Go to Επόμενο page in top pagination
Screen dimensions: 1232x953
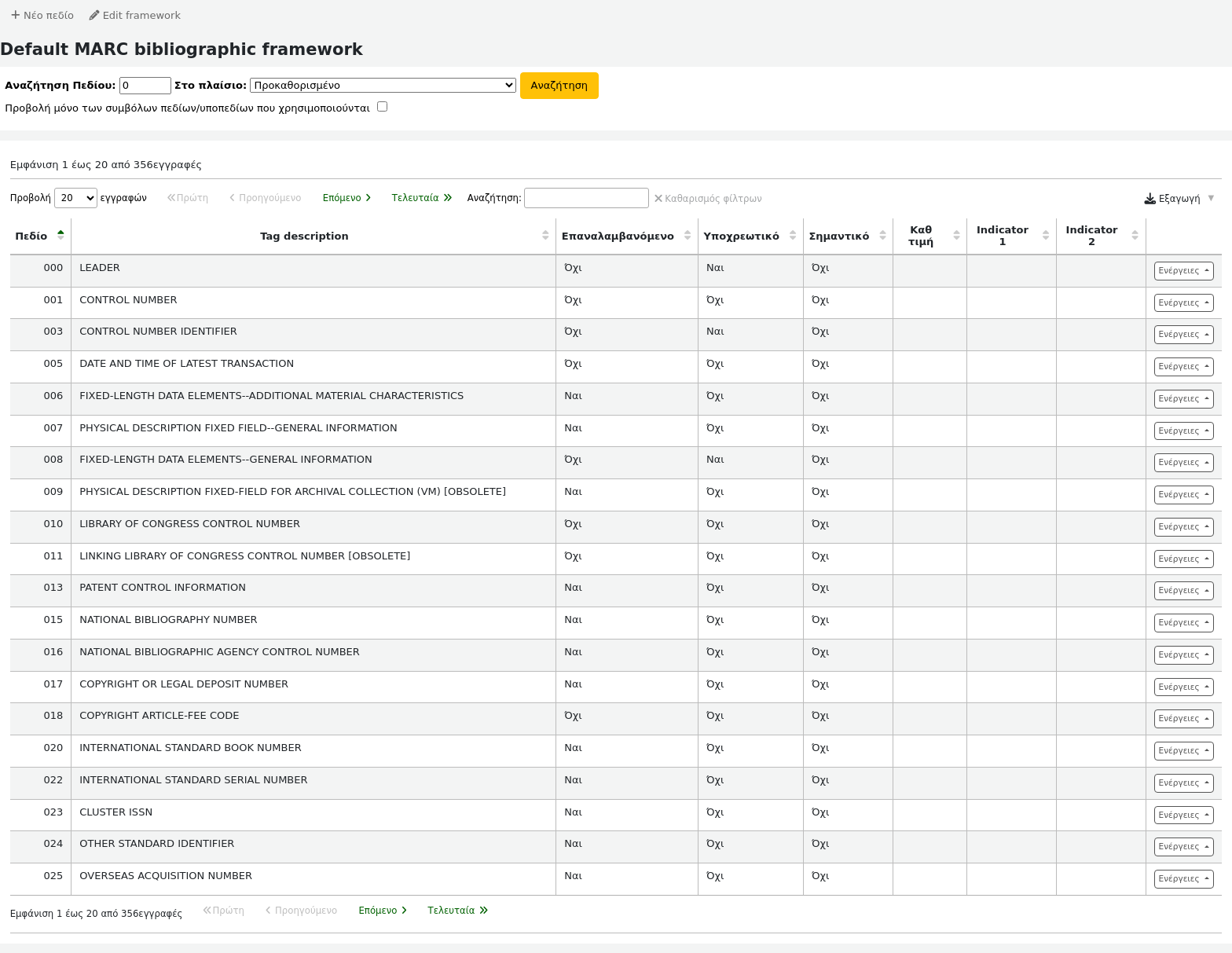click(346, 198)
